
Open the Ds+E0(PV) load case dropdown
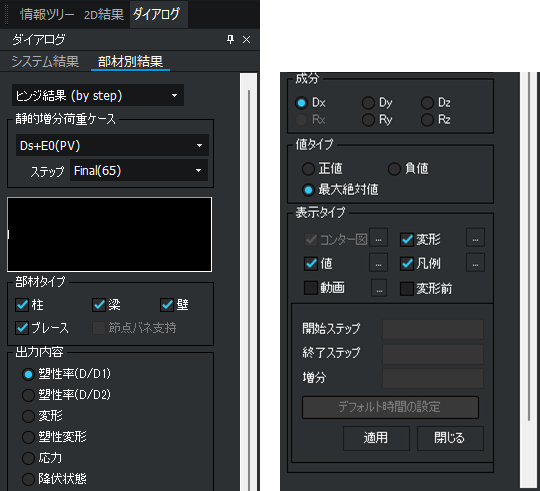(x=112, y=145)
